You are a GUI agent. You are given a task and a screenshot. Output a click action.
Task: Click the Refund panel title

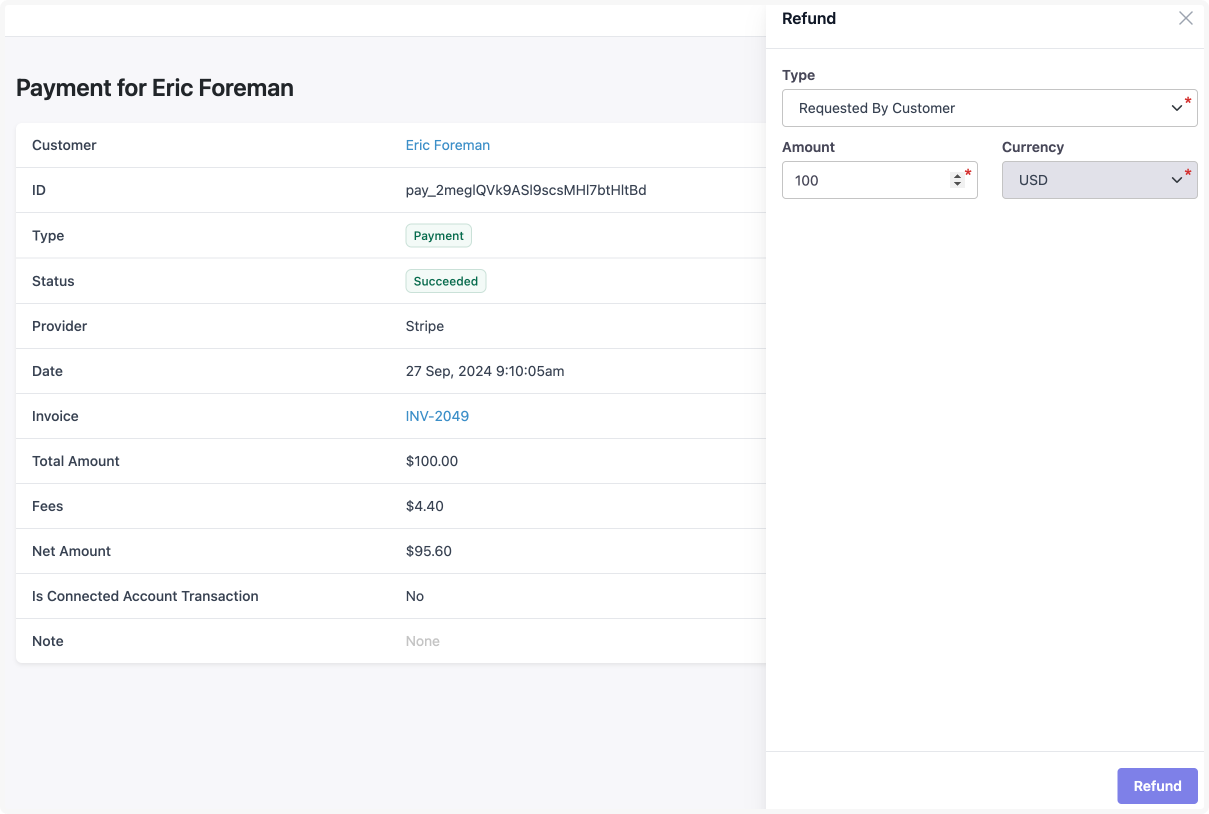coord(808,18)
